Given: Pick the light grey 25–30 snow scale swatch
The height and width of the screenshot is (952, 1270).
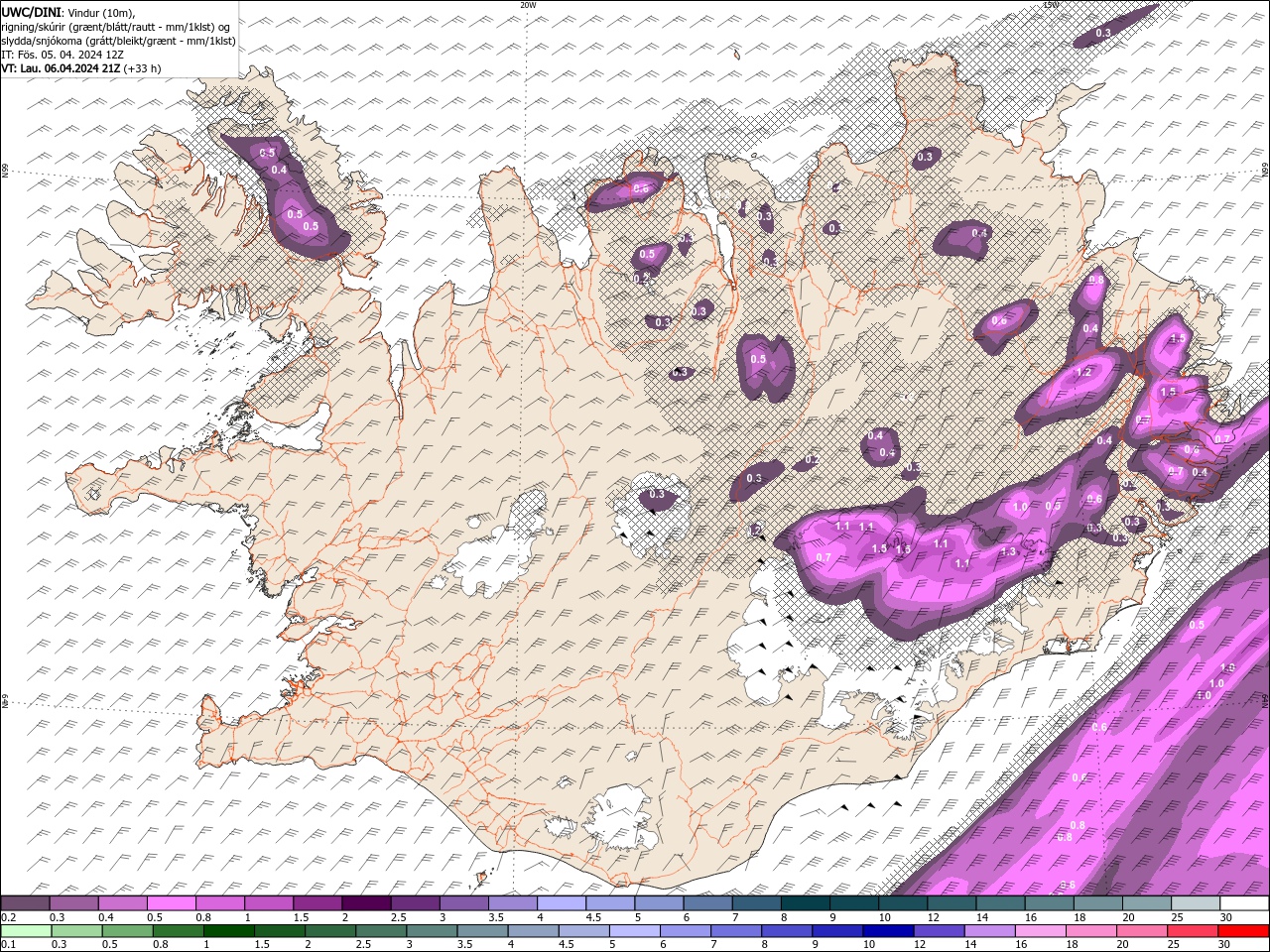Looking at the screenshot, I should (1196, 903).
